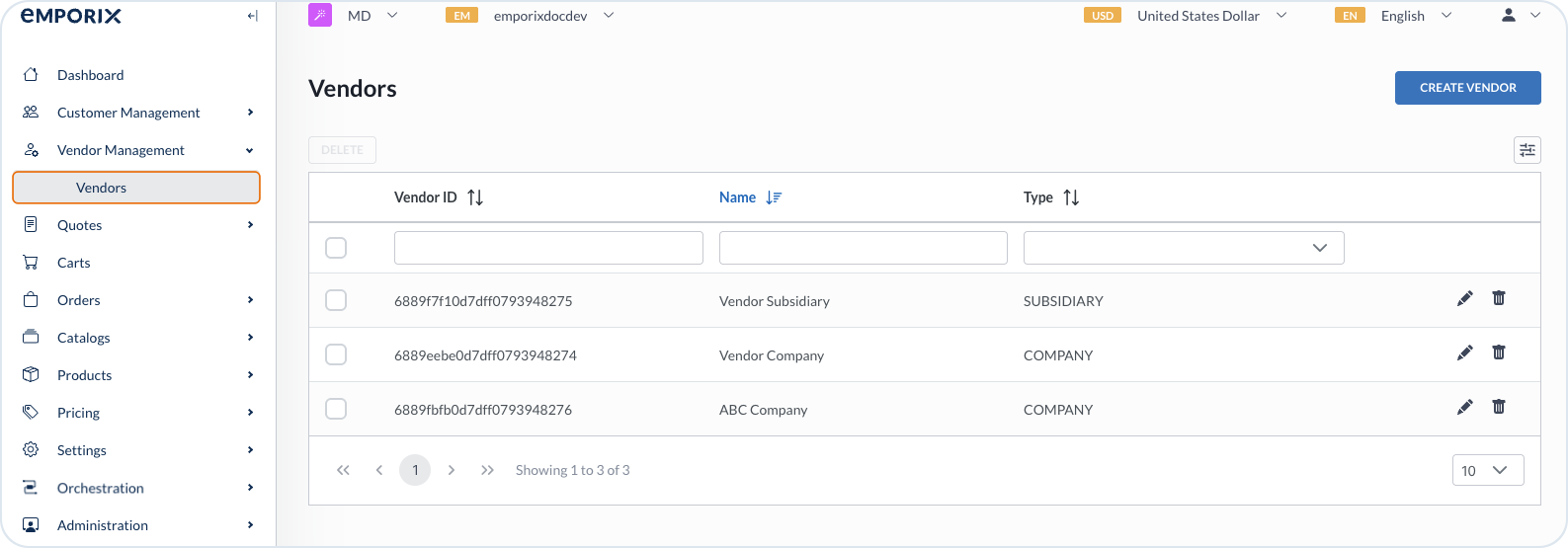Go to the next page arrow in pagination
This screenshot has height=548, width=1568.
coord(452,470)
